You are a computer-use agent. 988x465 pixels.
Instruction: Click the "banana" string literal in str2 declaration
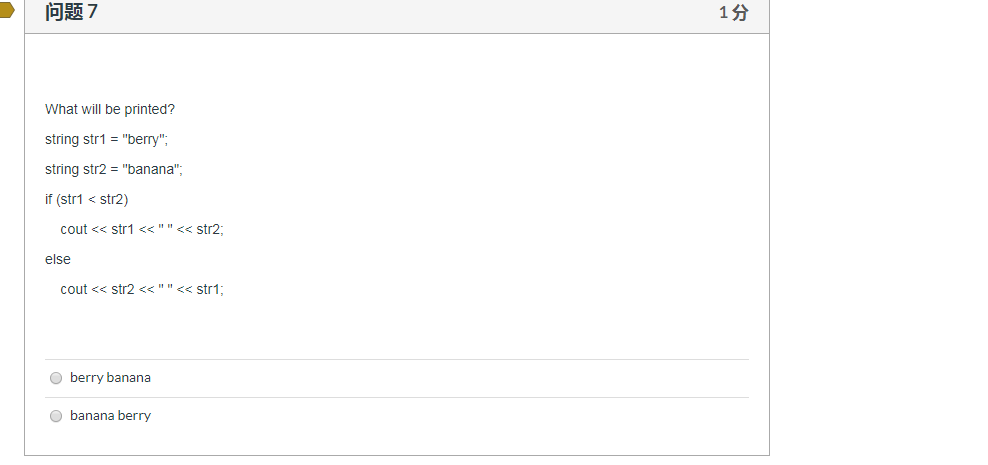[151, 169]
